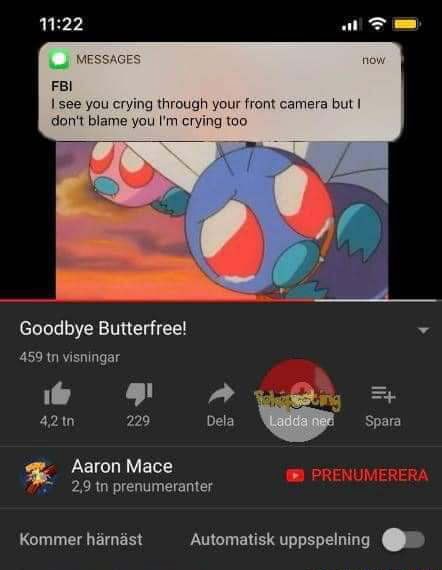Tap the Ladda ned download button
Viewport: 442px width, 570px height.
(x=297, y=401)
